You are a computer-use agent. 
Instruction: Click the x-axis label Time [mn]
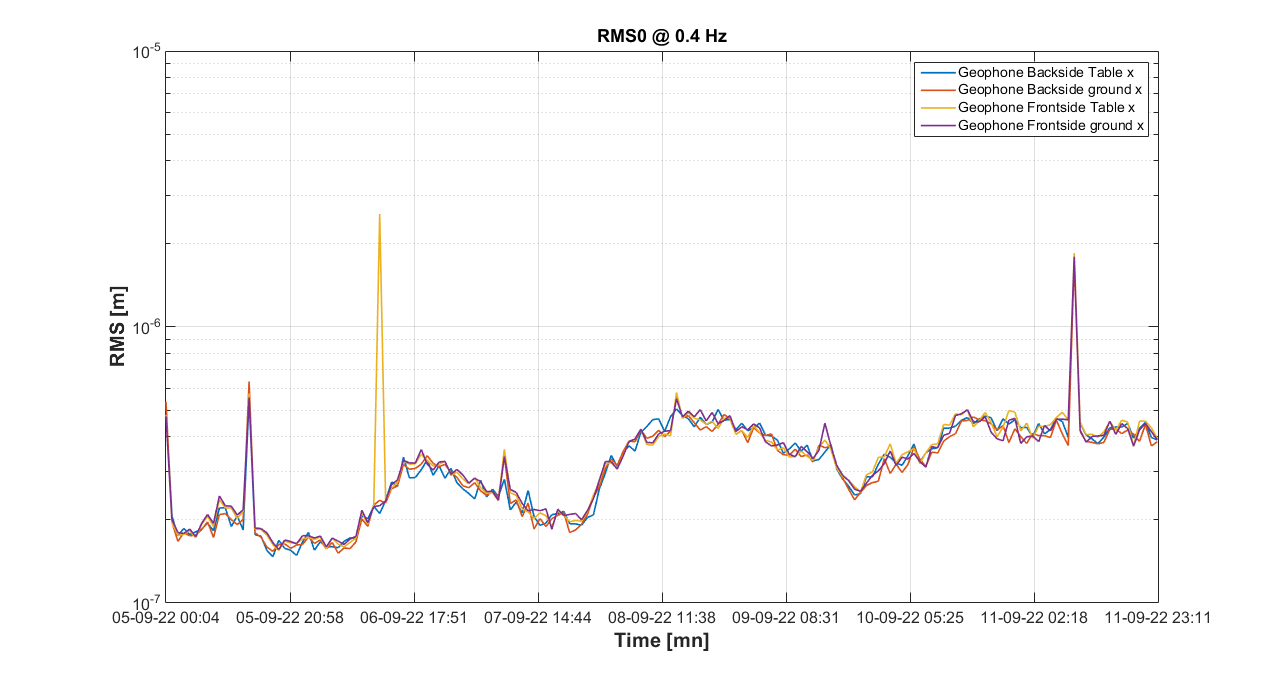tap(661, 641)
